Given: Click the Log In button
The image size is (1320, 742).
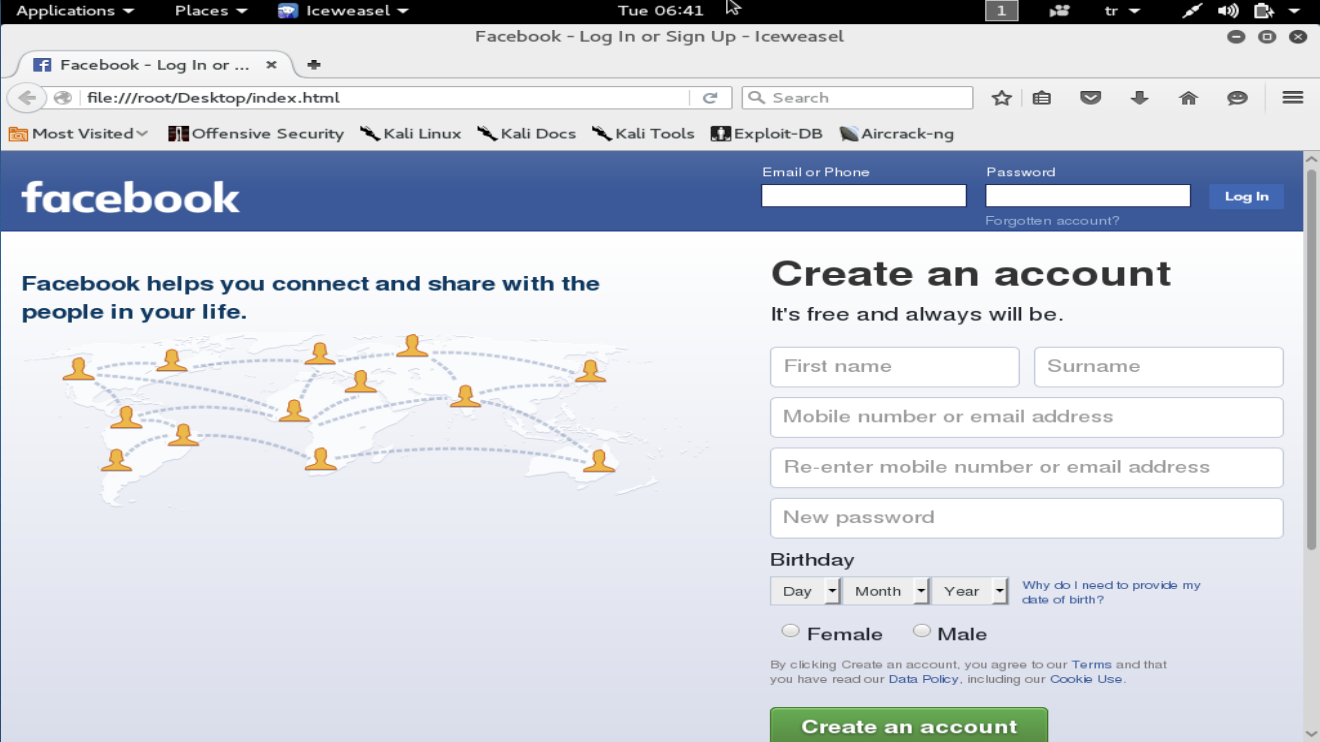Looking at the screenshot, I should click(1246, 196).
